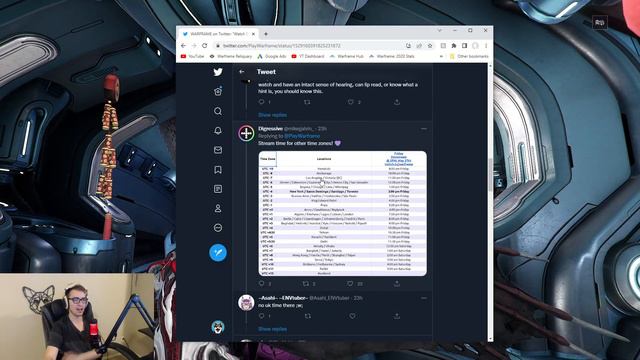Open Twitter Home from sidebar
This screenshot has height=360, width=640.
218,91
